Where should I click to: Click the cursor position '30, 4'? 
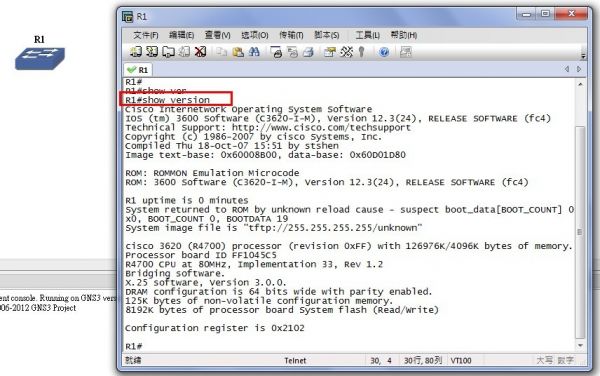pyautogui.click(x=381, y=360)
